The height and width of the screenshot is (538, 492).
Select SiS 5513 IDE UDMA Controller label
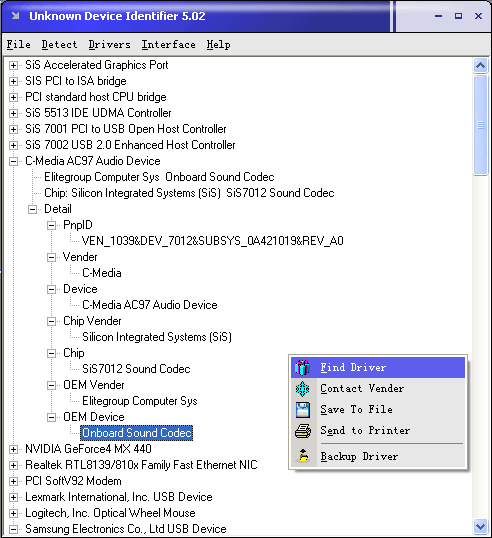point(98,113)
